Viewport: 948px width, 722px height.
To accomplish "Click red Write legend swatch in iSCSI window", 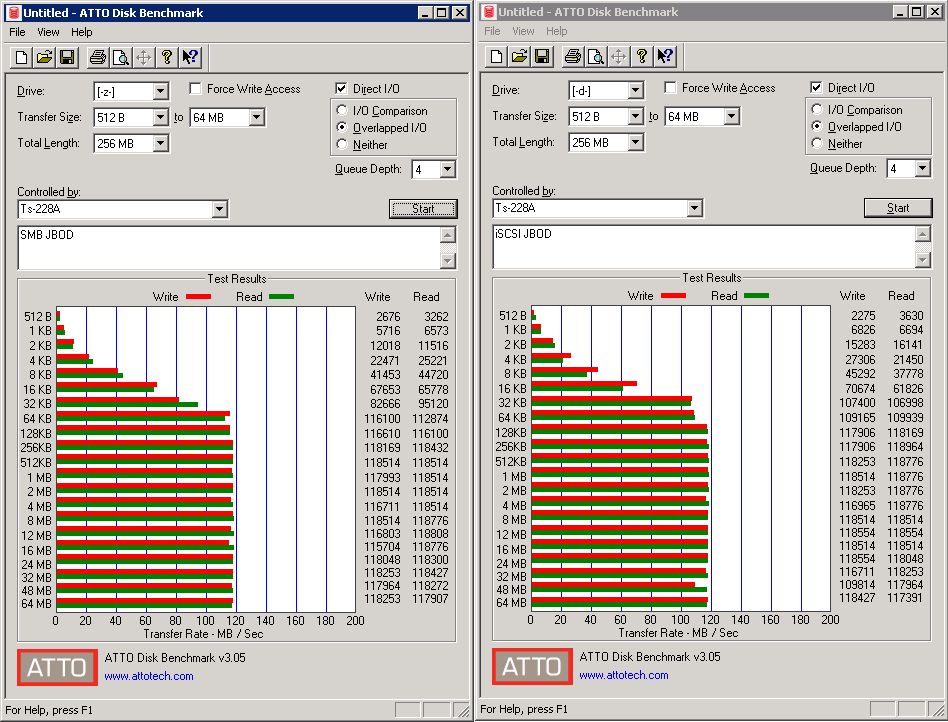I will pos(674,295).
